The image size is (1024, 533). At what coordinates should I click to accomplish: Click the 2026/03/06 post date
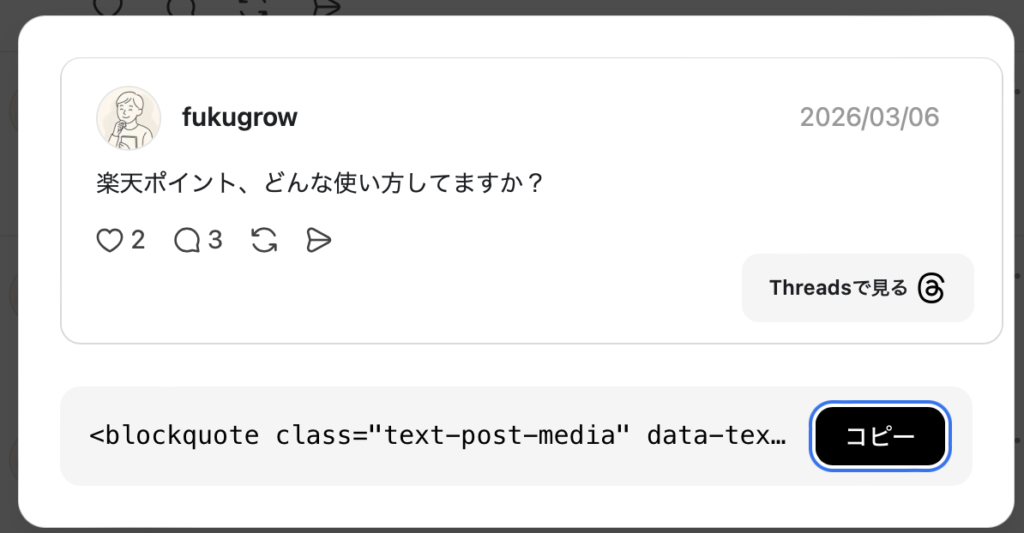(x=869, y=118)
